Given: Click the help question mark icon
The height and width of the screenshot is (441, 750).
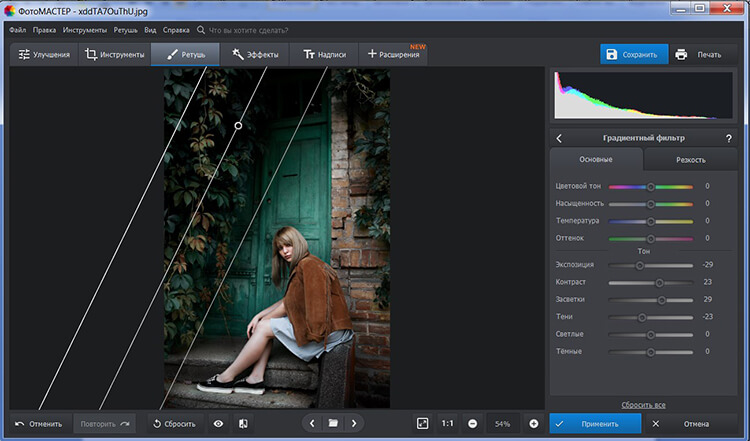Looking at the screenshot, I should (x=727, y=138).
